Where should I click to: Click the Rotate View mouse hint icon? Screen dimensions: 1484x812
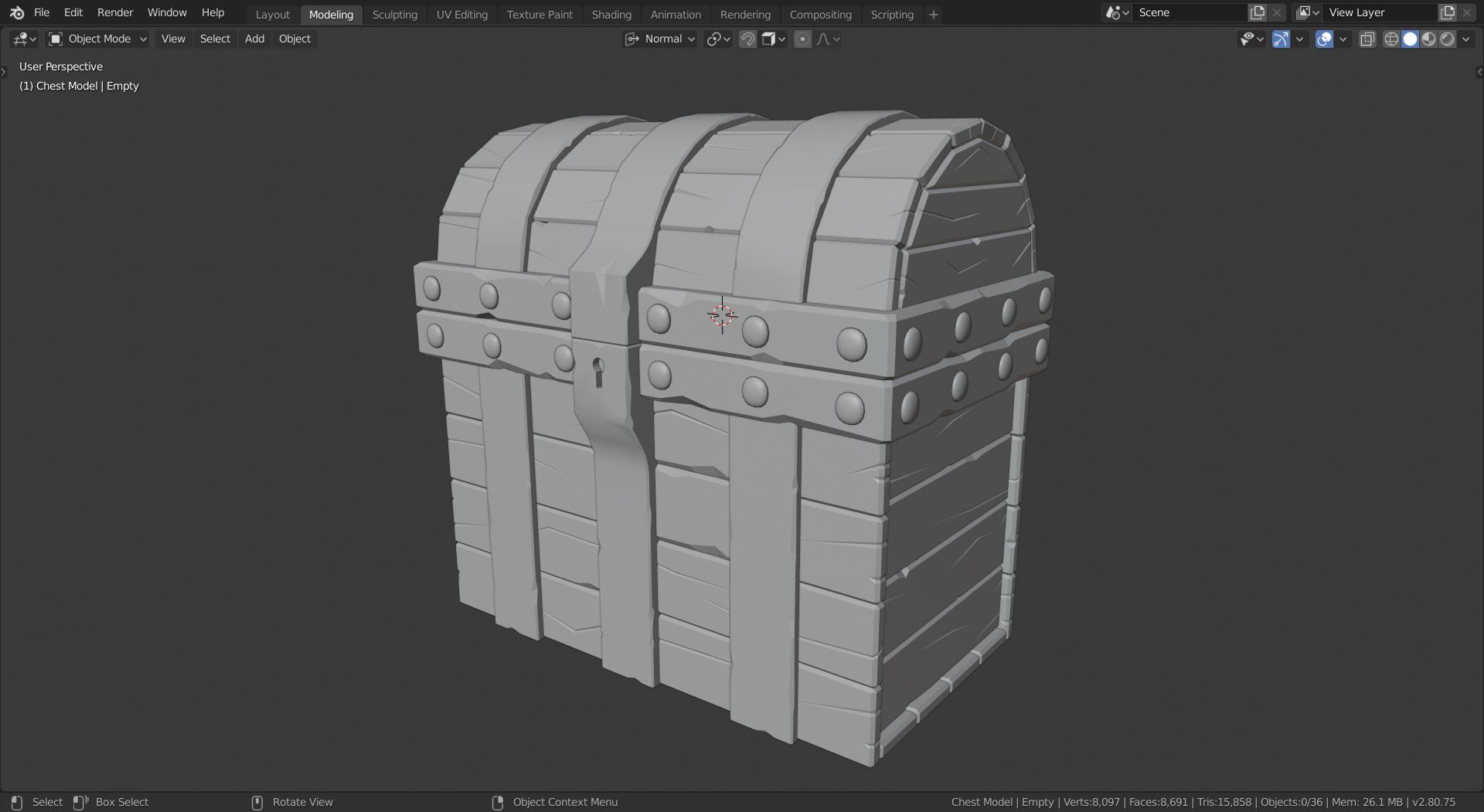pos(257,803)
